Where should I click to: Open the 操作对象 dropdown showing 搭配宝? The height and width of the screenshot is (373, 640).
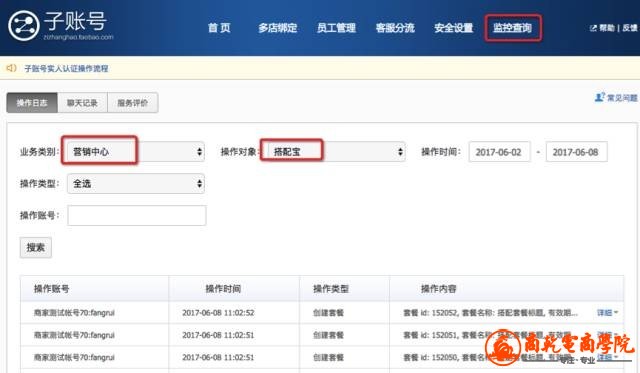coord(337,152)
